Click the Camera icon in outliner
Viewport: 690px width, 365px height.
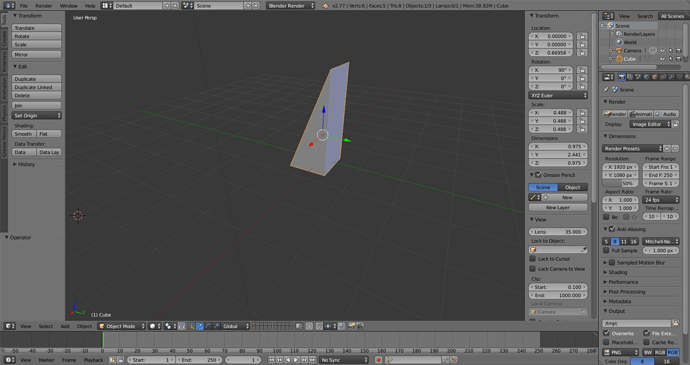619,51
